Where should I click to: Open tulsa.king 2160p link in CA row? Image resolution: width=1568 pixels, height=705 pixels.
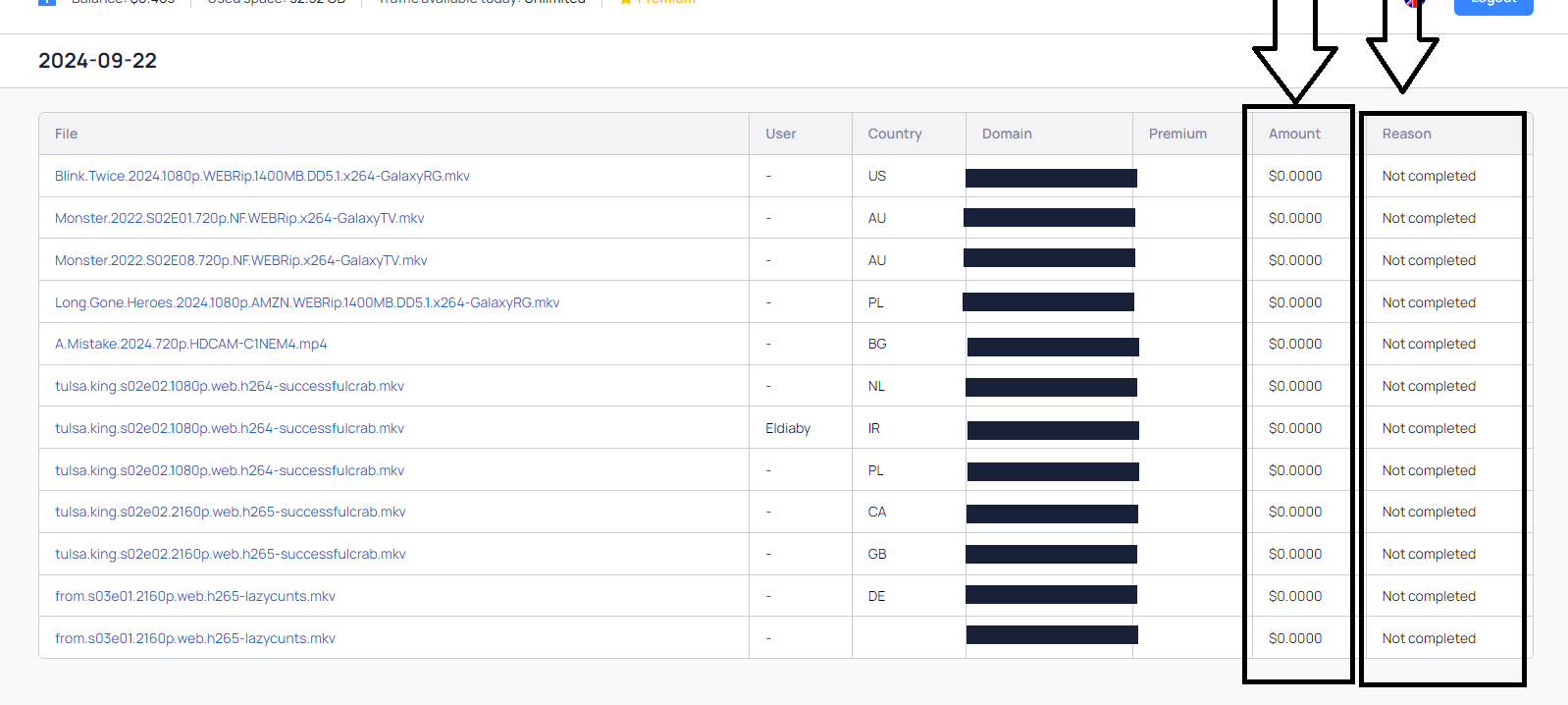[x=230, y=512]
